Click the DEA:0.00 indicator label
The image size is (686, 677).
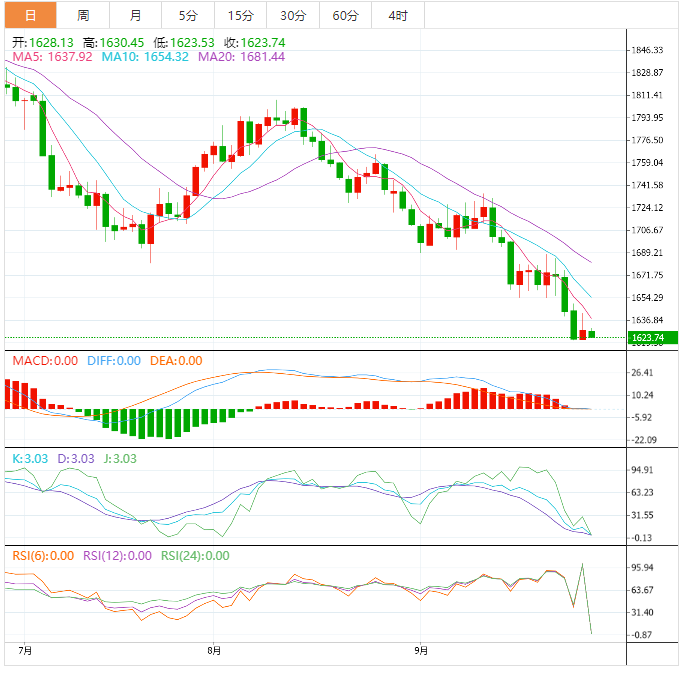pos(176,361)
